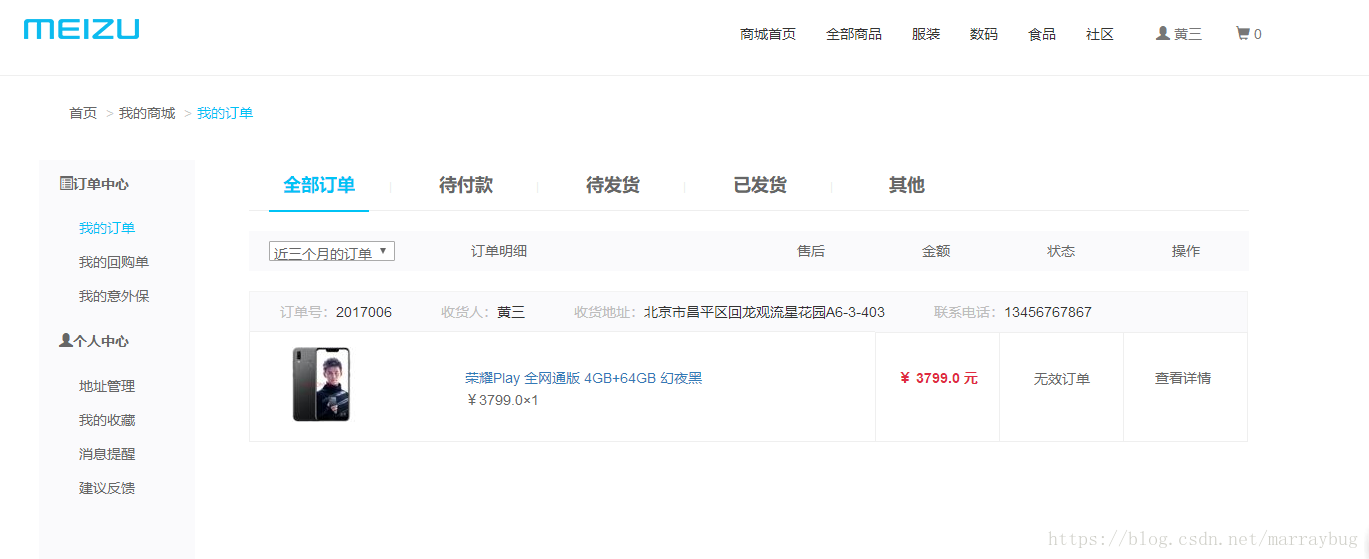Viewport: 1369px width, 559px height.
Task: Open 食品 category in navigation
Action: point(1042,34)
